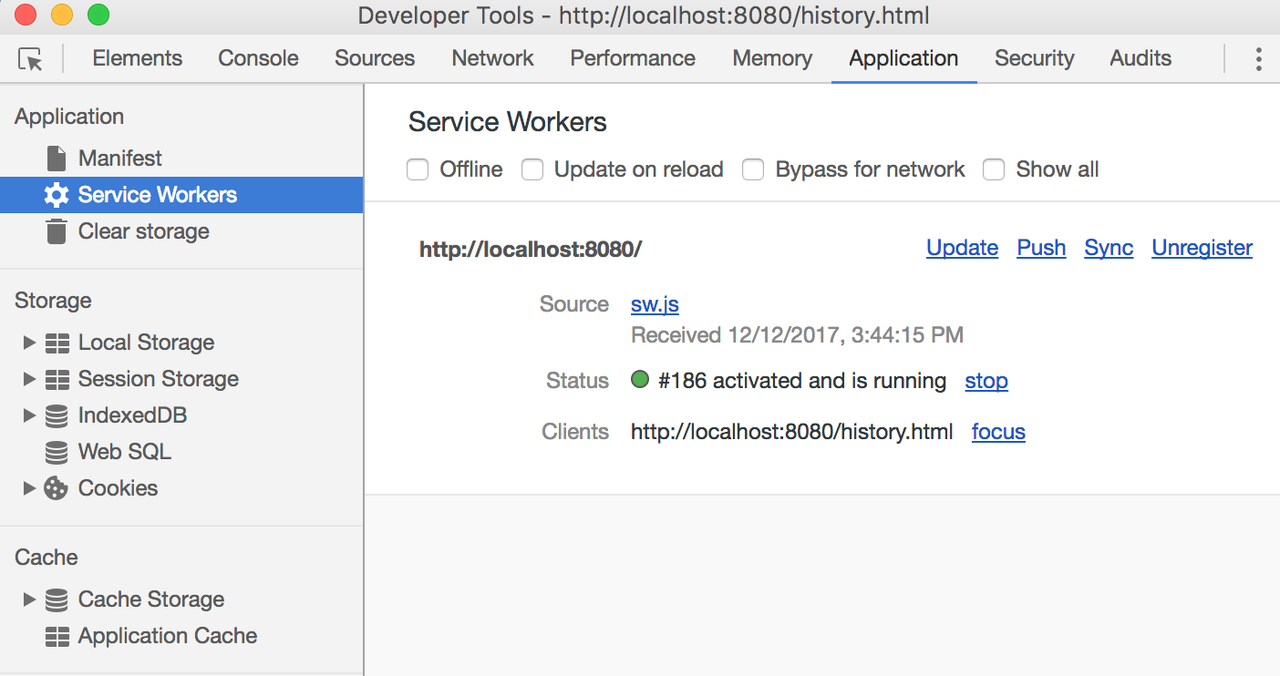Go to the Audits tab
Viewport: 1280px width, 676px height.
click(1140, 58)
